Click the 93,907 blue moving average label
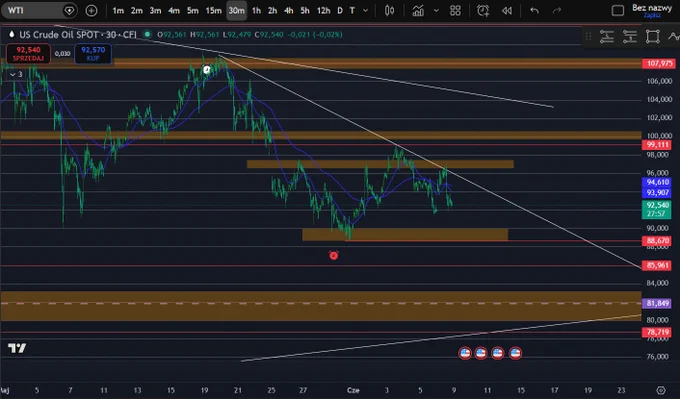This screenshot has width=680, height=399. [x=657, y=193]
